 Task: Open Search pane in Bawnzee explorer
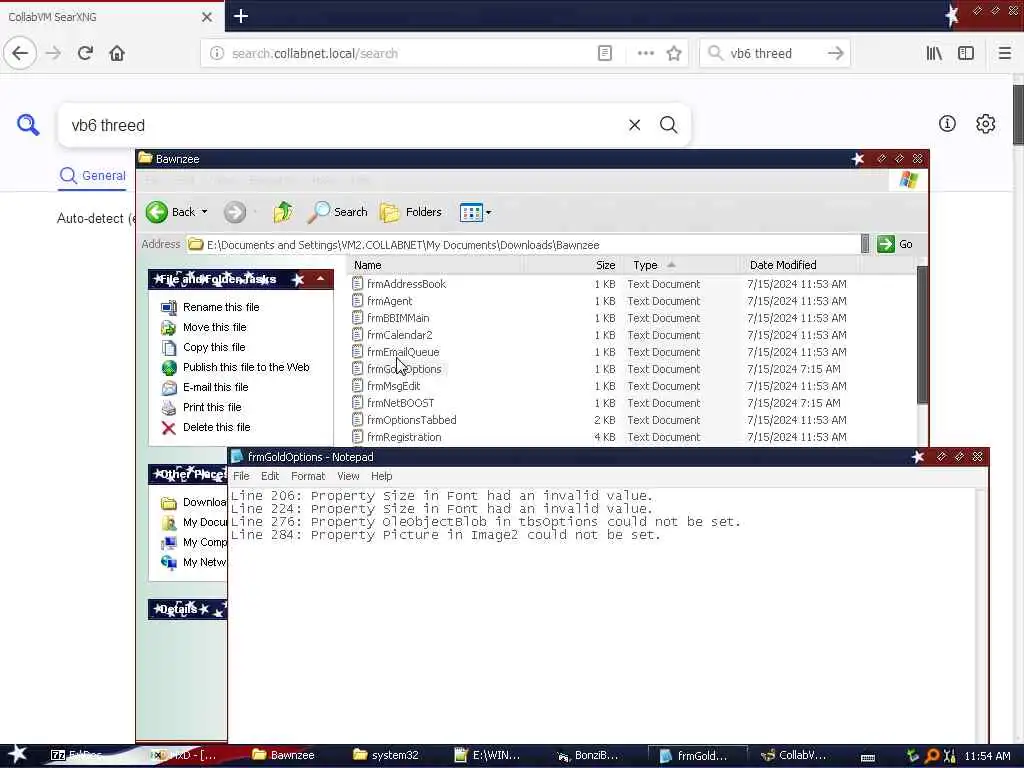[338, 212]
